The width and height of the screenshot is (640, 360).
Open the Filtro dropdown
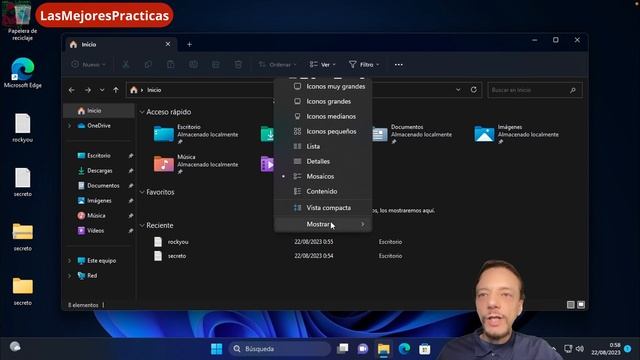364,64
